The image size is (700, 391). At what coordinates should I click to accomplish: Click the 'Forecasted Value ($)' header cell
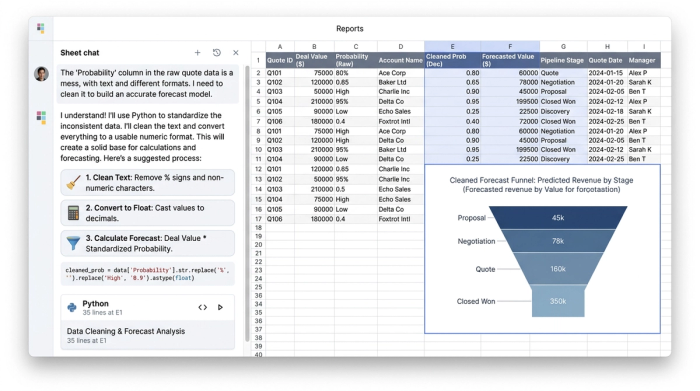(510, 60)
